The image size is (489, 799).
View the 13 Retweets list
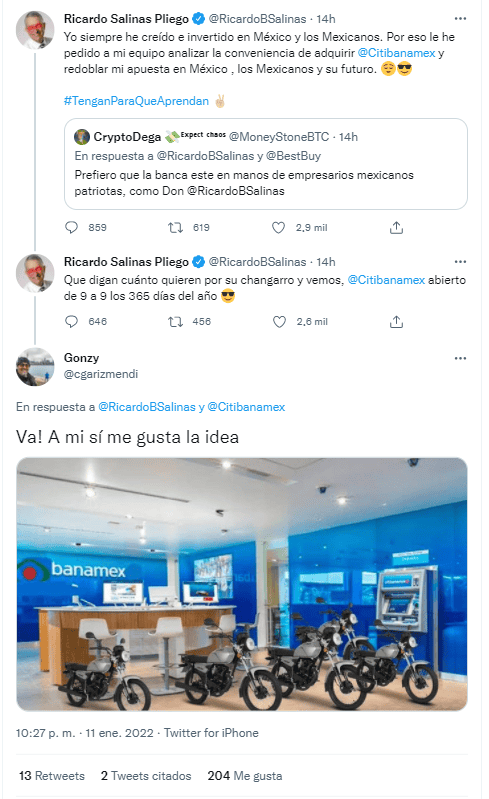point(52,776)
